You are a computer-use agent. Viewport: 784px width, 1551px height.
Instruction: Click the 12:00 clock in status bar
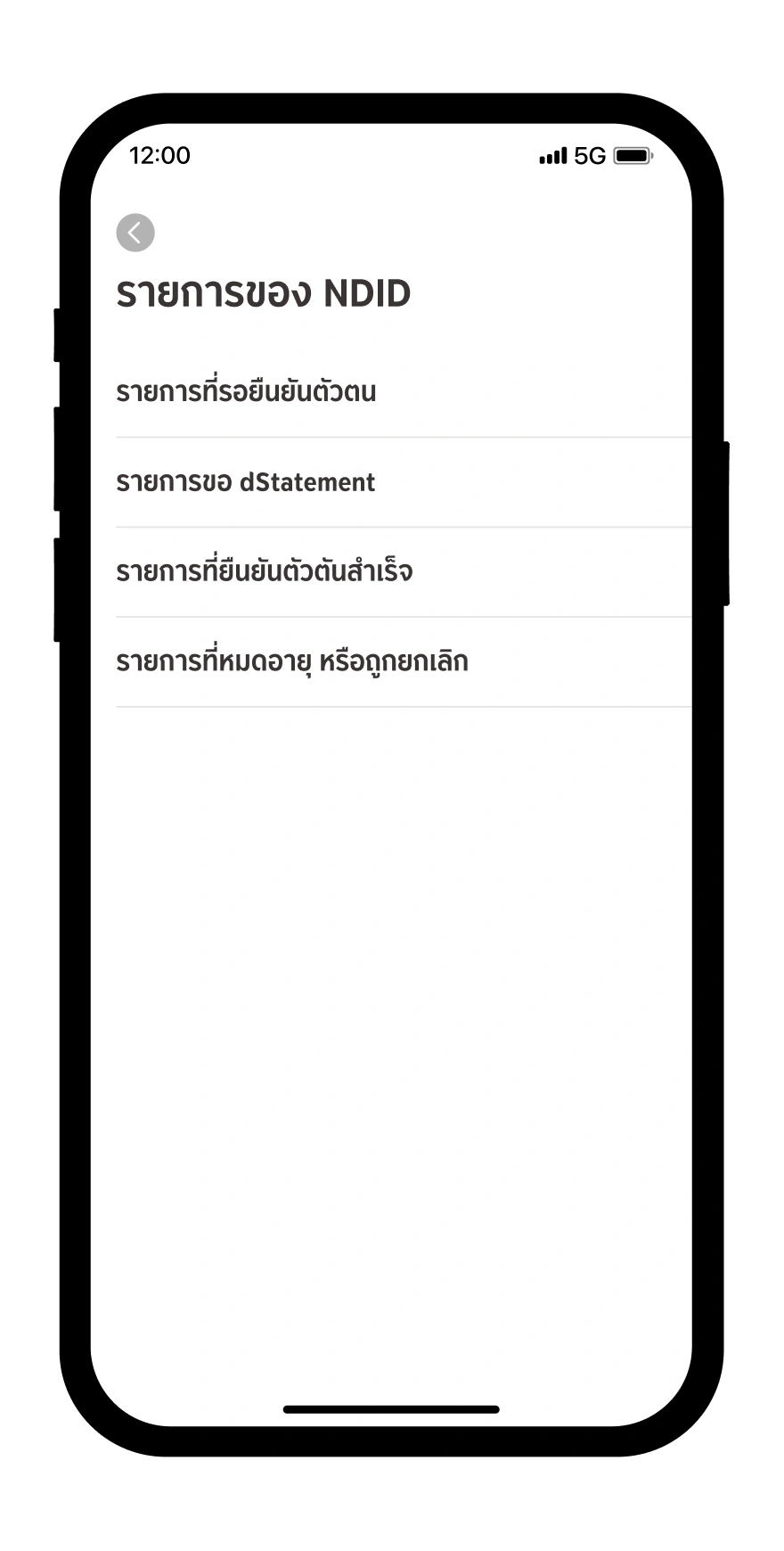coord(159,156)
